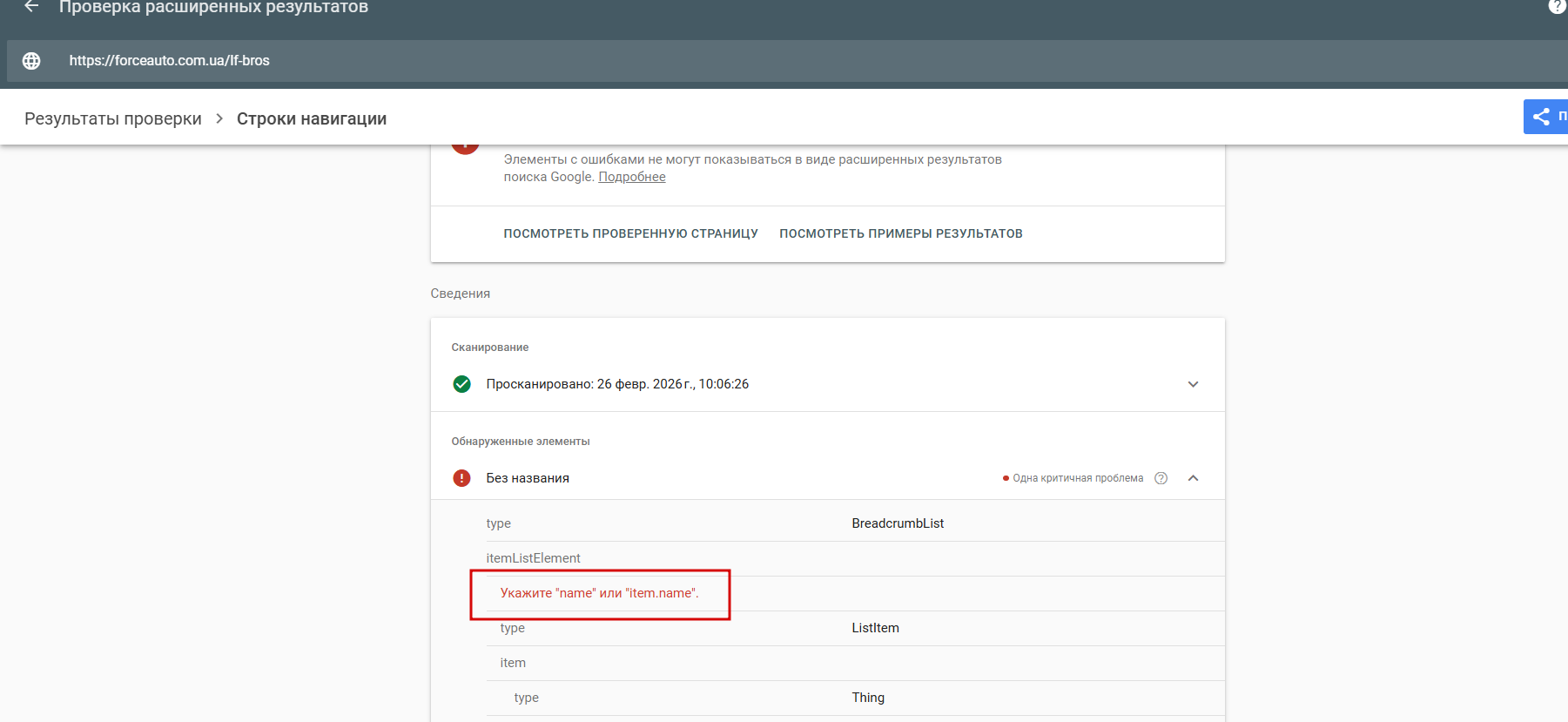Open the help icon next to critical problem
Image resolution: width=1568 pixels, height=722 pixels.
tap(1161, 478)
